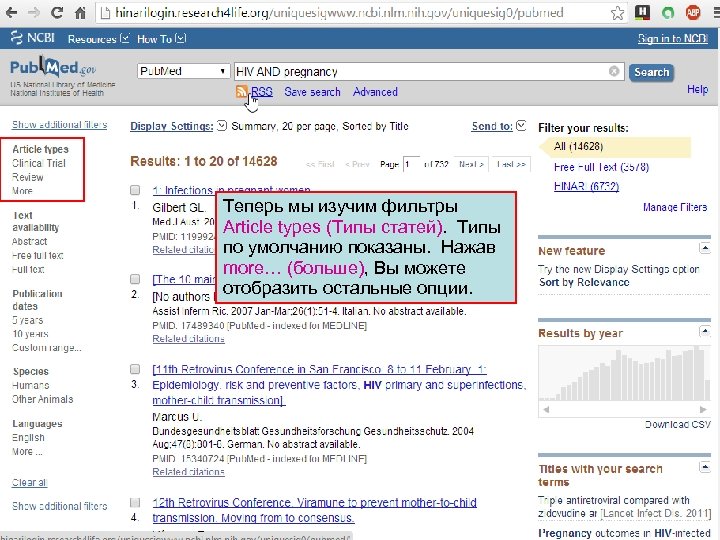Expand the Resources menu
Image resolution: width=720 pixels, height=540 pixels.
pyautogui.click(x=98, y=39)
